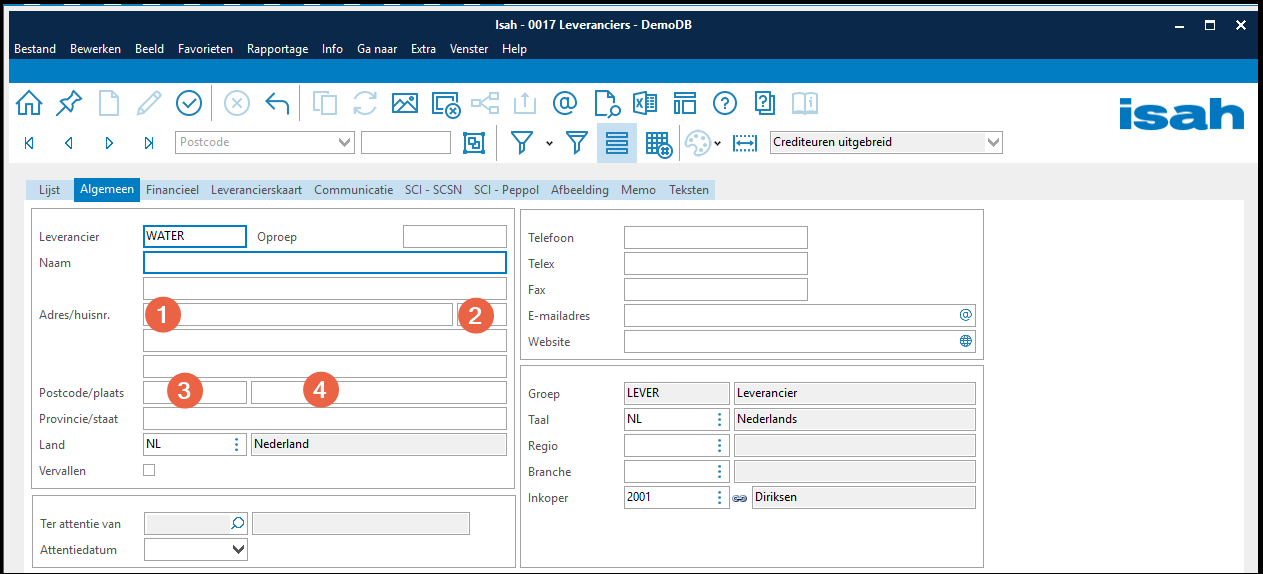Click the undo arrow icon

click(277, 103)
